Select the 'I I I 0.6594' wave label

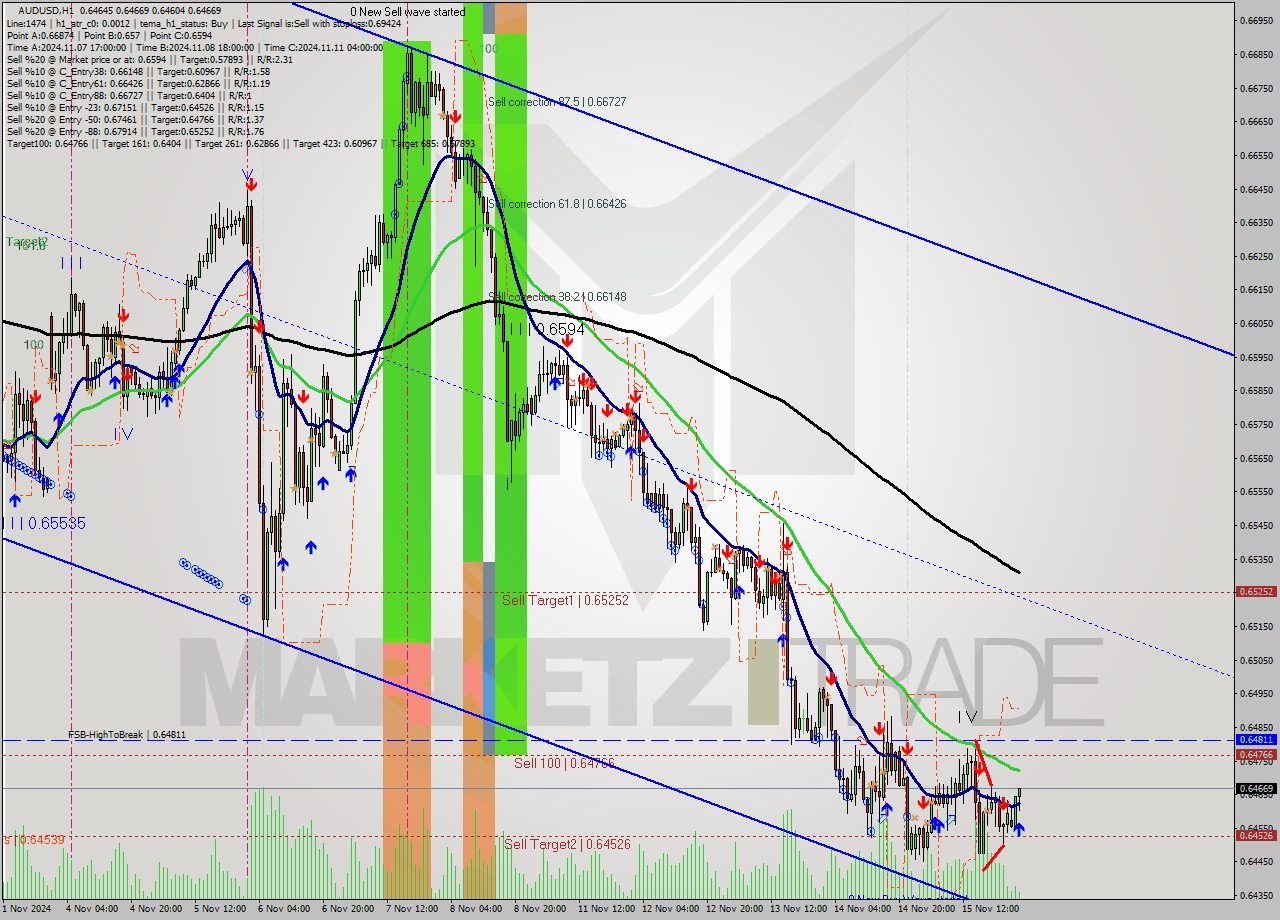[x=546, y=329]
